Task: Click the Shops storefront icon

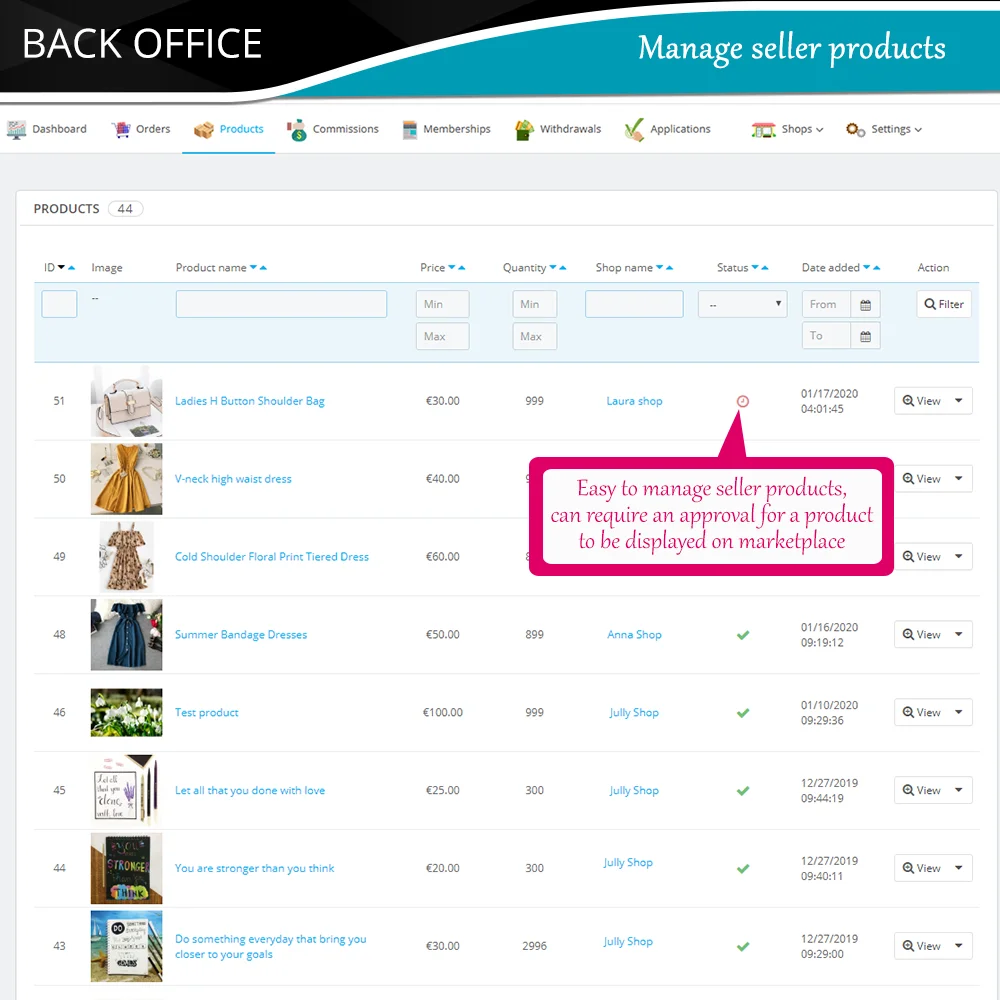Action: click(762, 128)
